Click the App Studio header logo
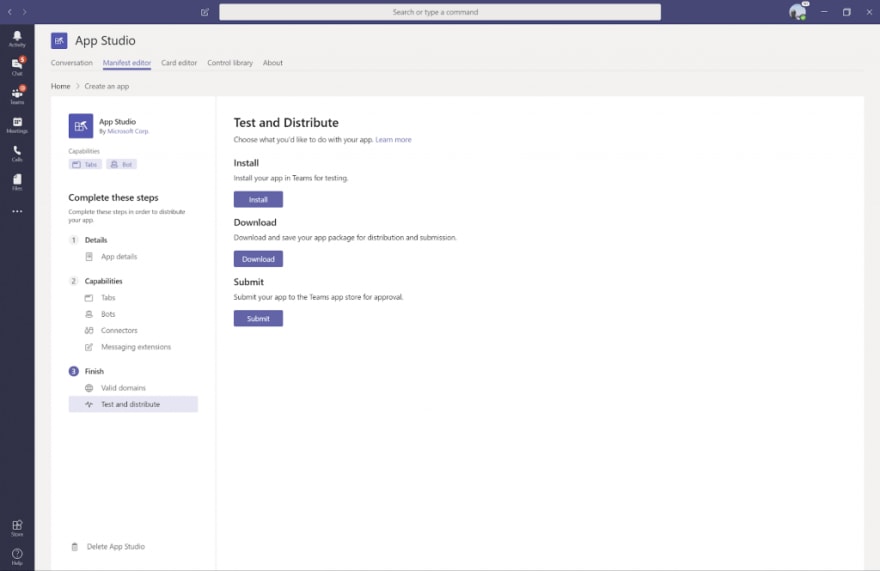 pyautogui.click(x=59, y=40)
